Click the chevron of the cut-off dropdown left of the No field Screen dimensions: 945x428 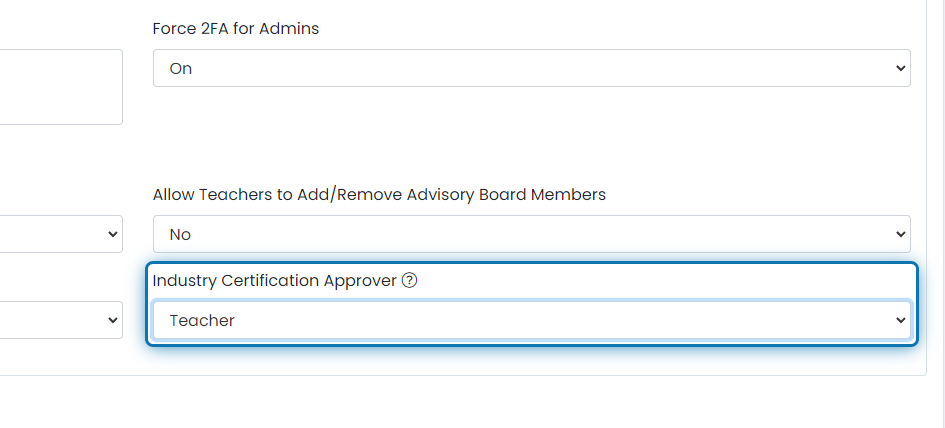pos(113,234)
